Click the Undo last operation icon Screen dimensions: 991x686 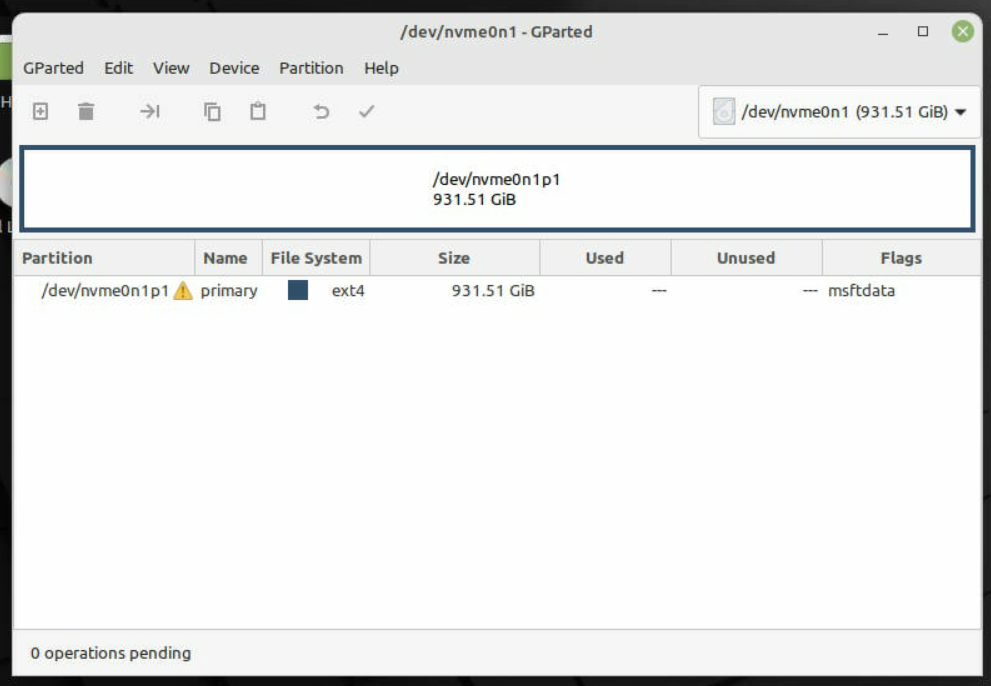click(321, 111)
